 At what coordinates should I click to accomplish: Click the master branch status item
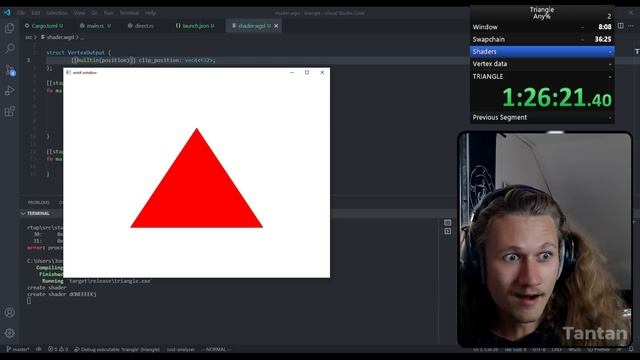pyautogui.click(x=18, y=349)
